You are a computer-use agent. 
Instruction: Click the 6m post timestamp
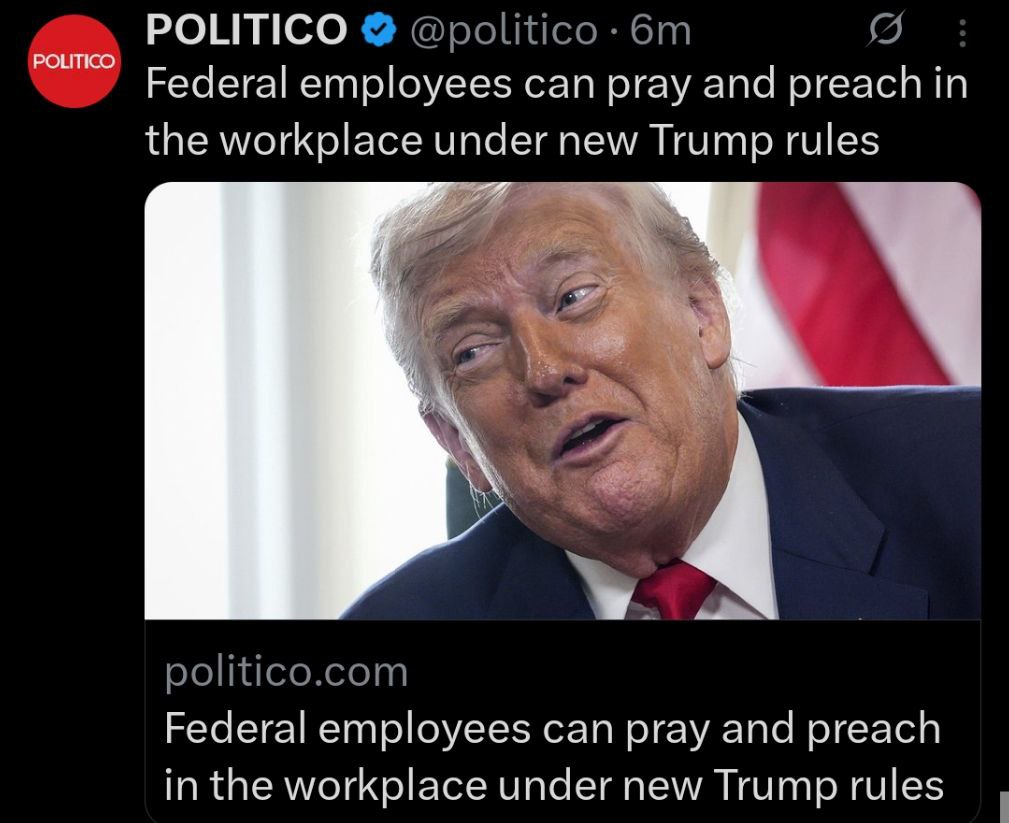pyautogui.click(x=660, y=30)
